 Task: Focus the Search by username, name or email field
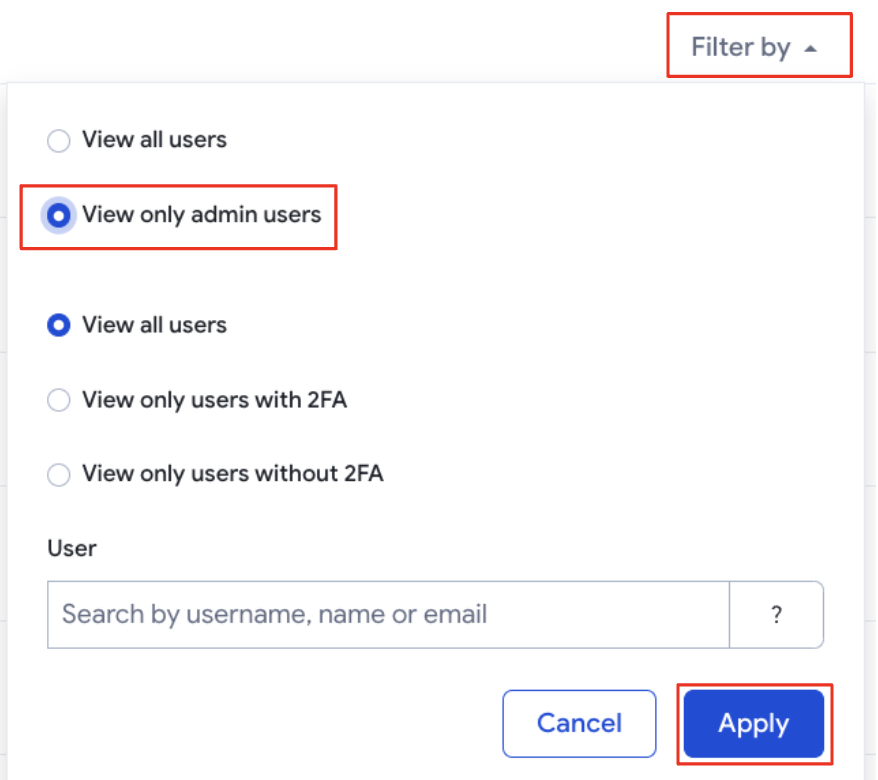click(x=389, y=615)
